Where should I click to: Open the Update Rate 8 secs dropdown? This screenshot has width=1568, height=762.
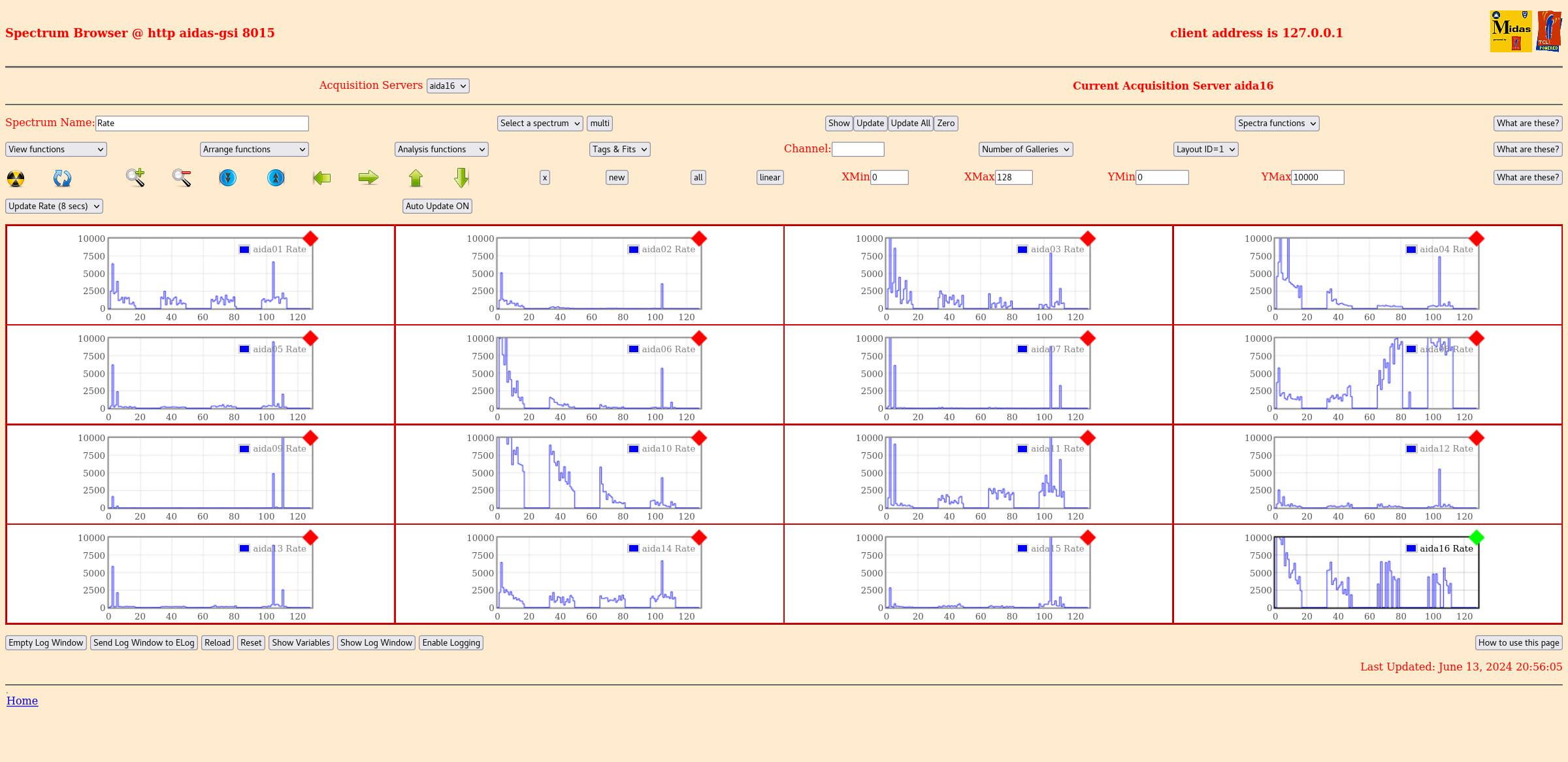click(x=54, y=206)
